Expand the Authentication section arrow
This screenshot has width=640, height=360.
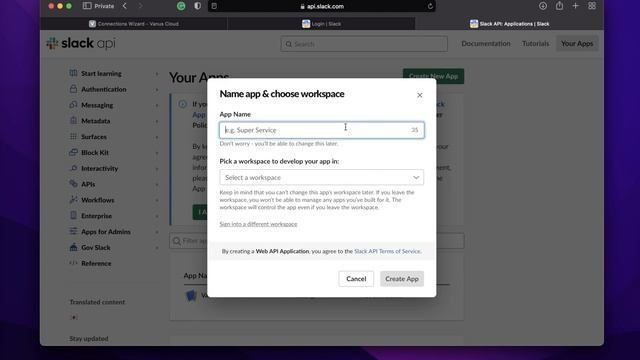157,89
